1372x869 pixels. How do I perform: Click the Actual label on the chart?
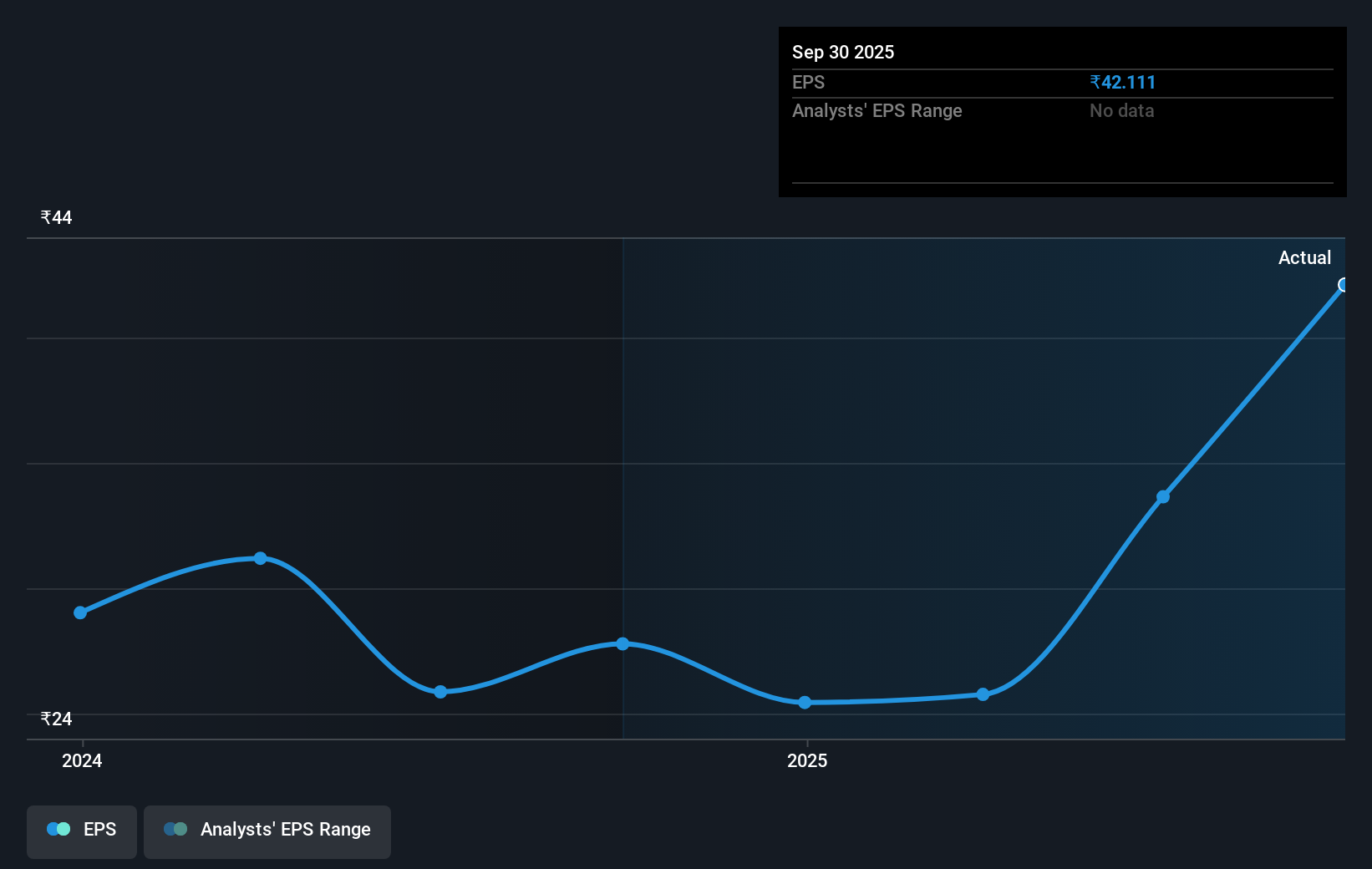coord(1305,257)
